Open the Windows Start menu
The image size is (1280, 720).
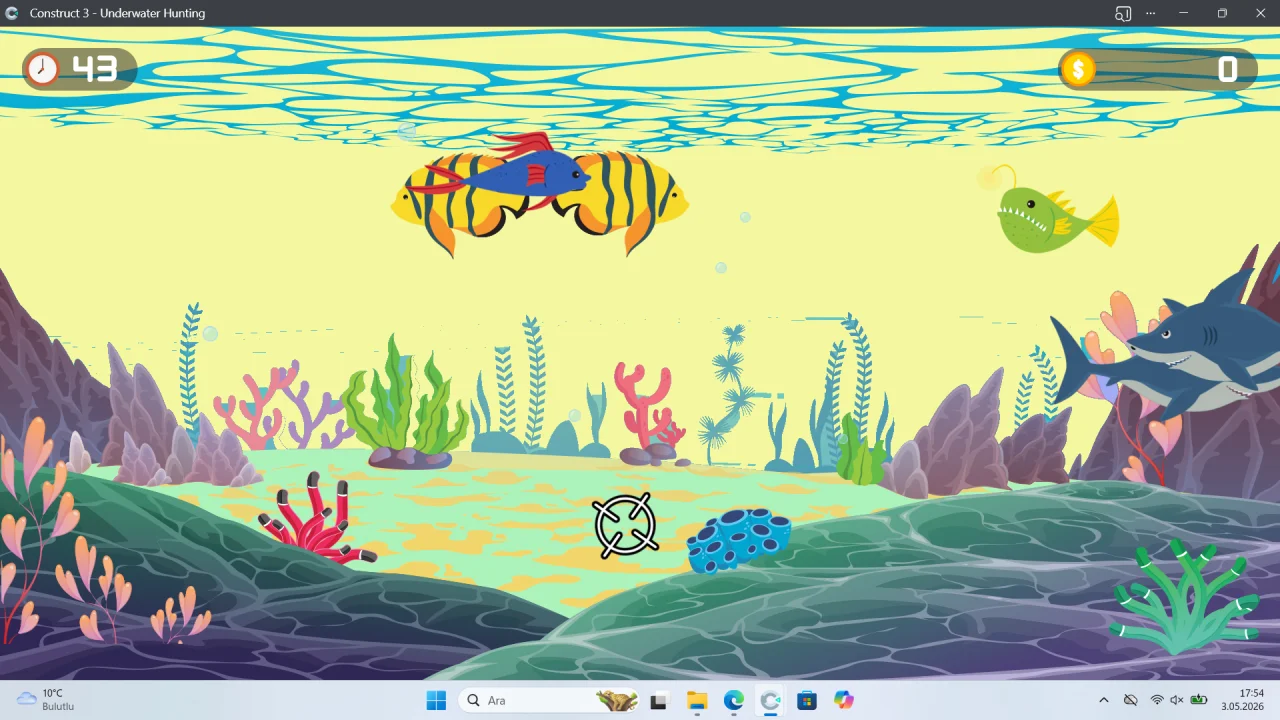436,700
